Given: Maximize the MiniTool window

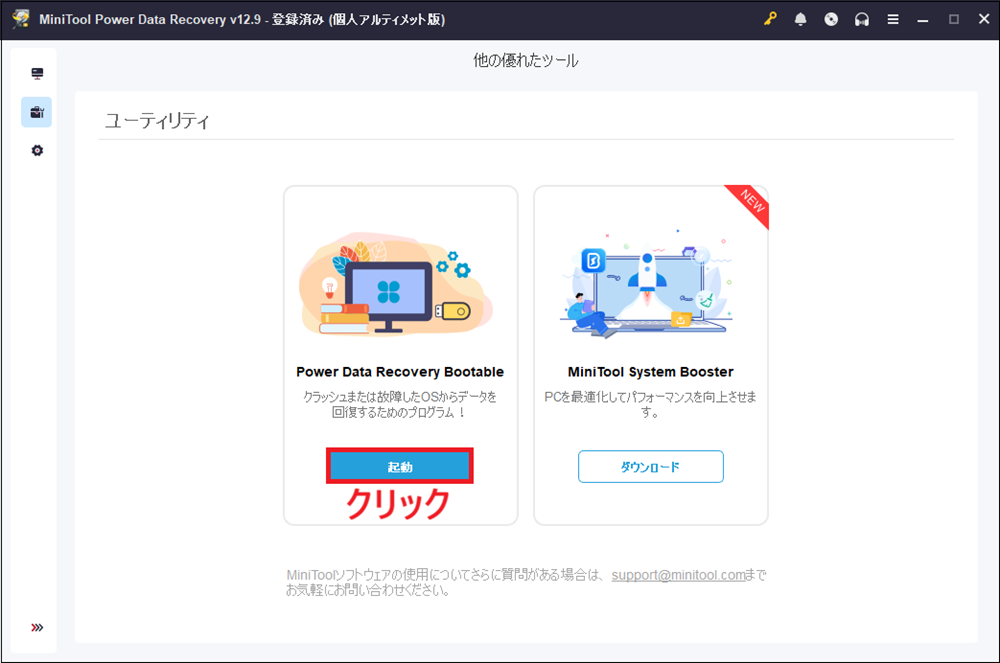Looking at the screenshot, I should point(953,19).
